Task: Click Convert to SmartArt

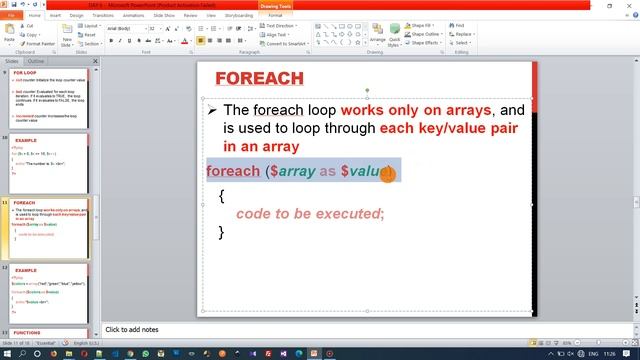Action: click(284, 44)
